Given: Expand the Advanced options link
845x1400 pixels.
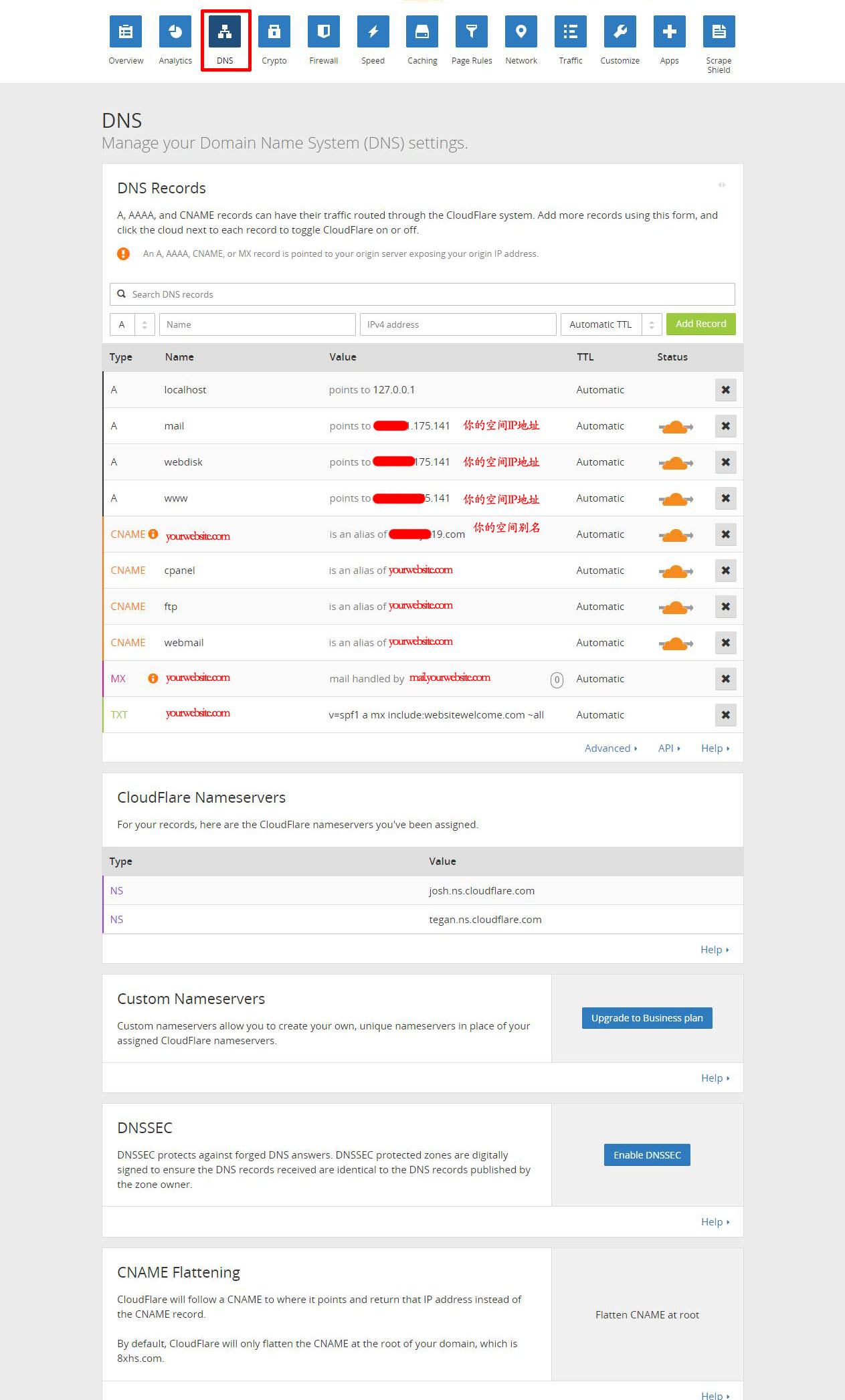Looking at the screenshot, I should tap(611, 748).
